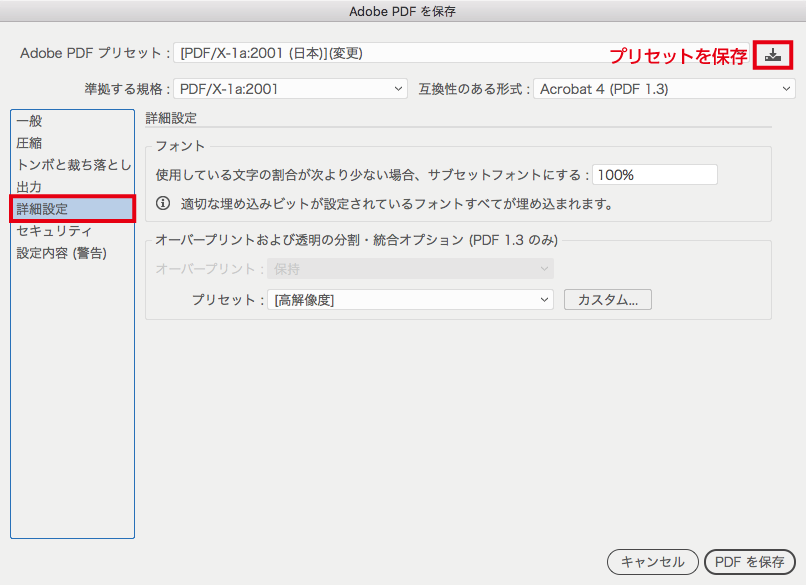Open the 互換性のある形式 Acrobat 4 dropdown
806x585 pixels.
point(664,89)
